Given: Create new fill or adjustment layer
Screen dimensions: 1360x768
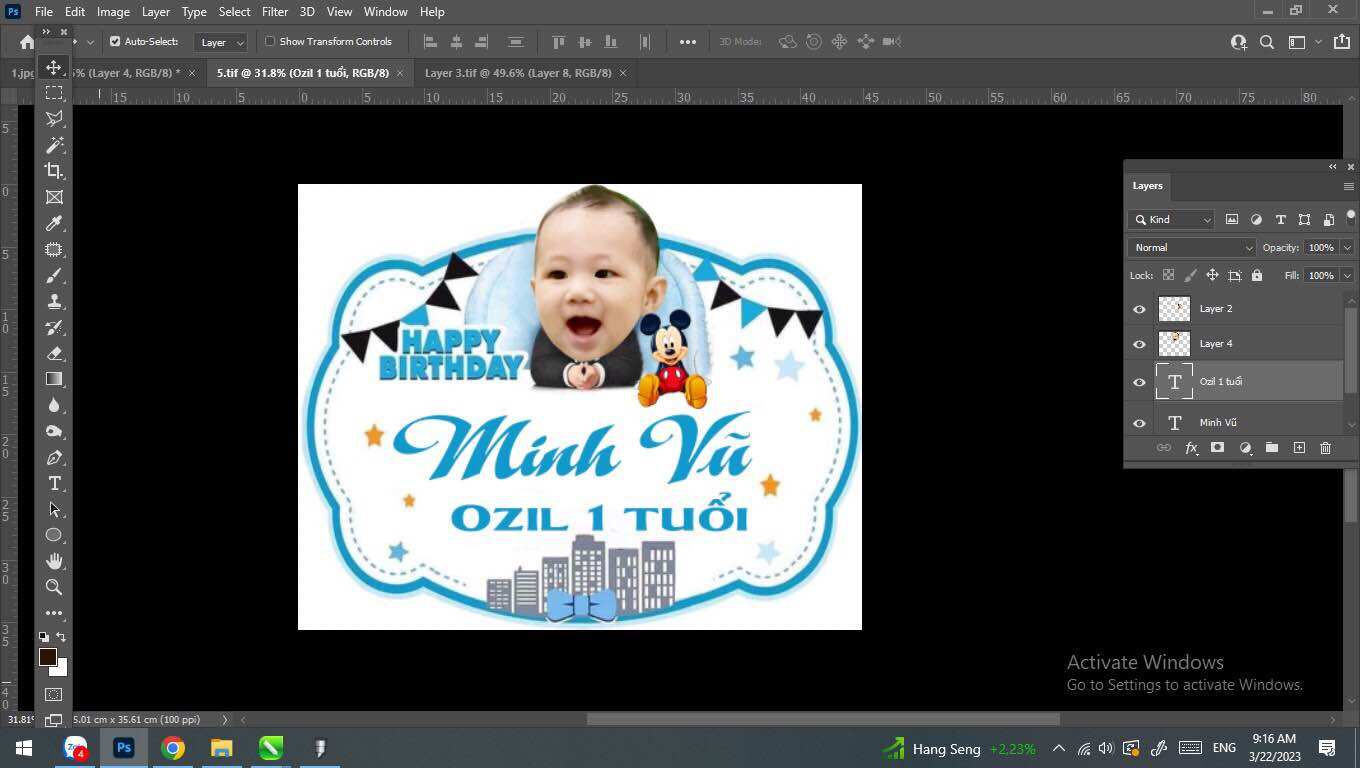Looking at the screenshot, I should (1245, 448).
